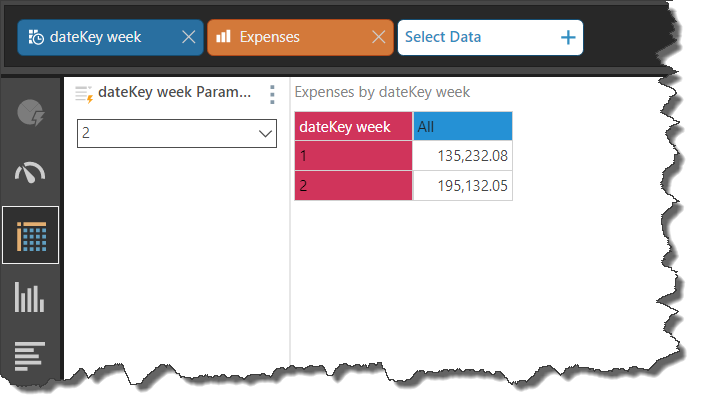Switch to the column chart visualization
This screenshot has width=703, height=407.
pyautogui.click(x=31, y=297)
